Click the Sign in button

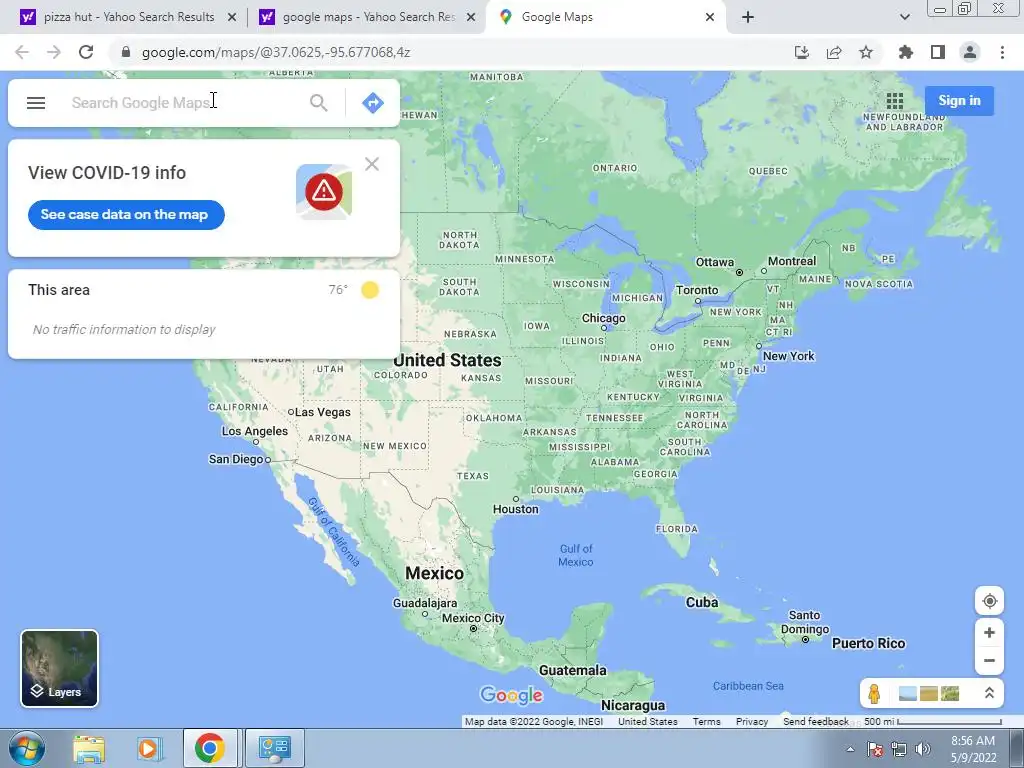(959, 101)
